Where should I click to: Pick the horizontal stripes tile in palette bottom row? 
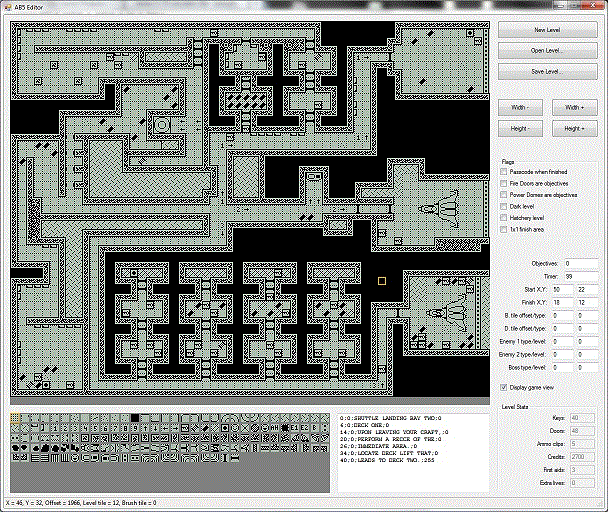(35, 458)
